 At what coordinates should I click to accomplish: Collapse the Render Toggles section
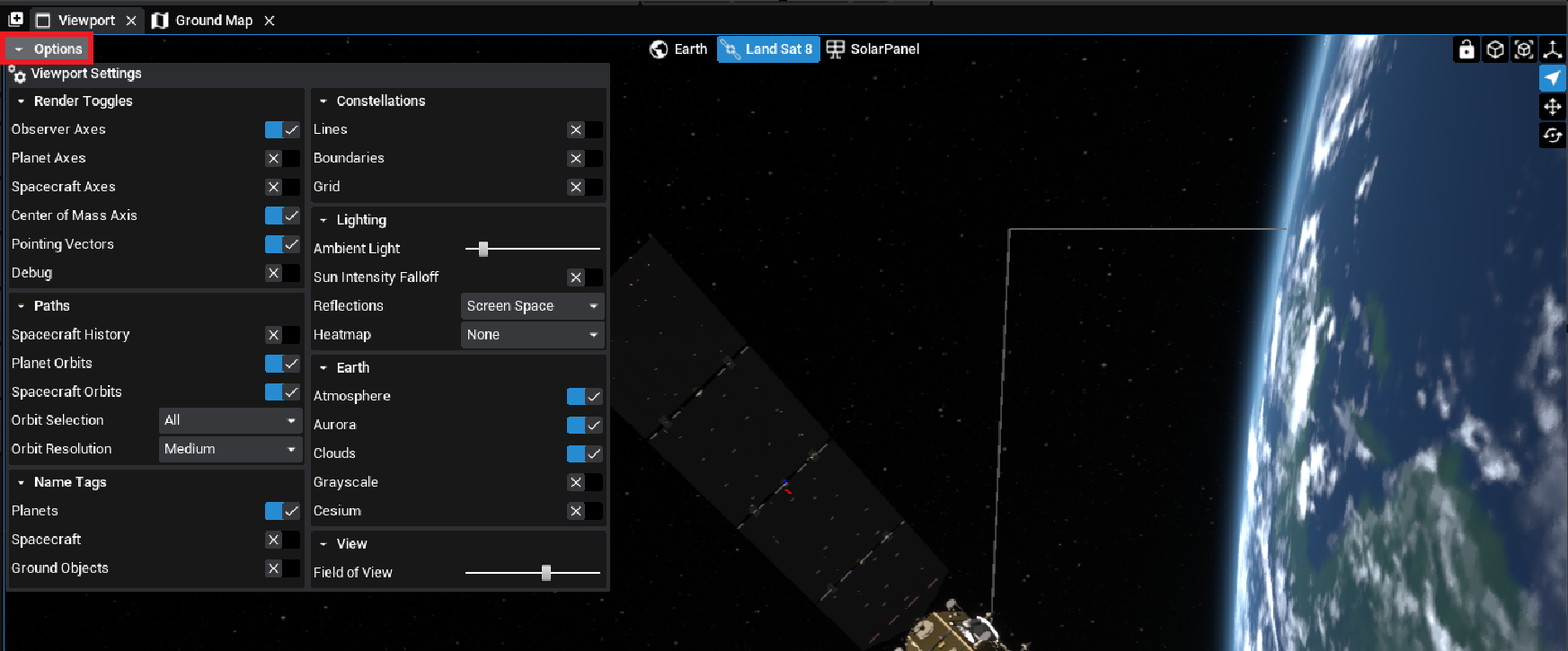point(22,101)
